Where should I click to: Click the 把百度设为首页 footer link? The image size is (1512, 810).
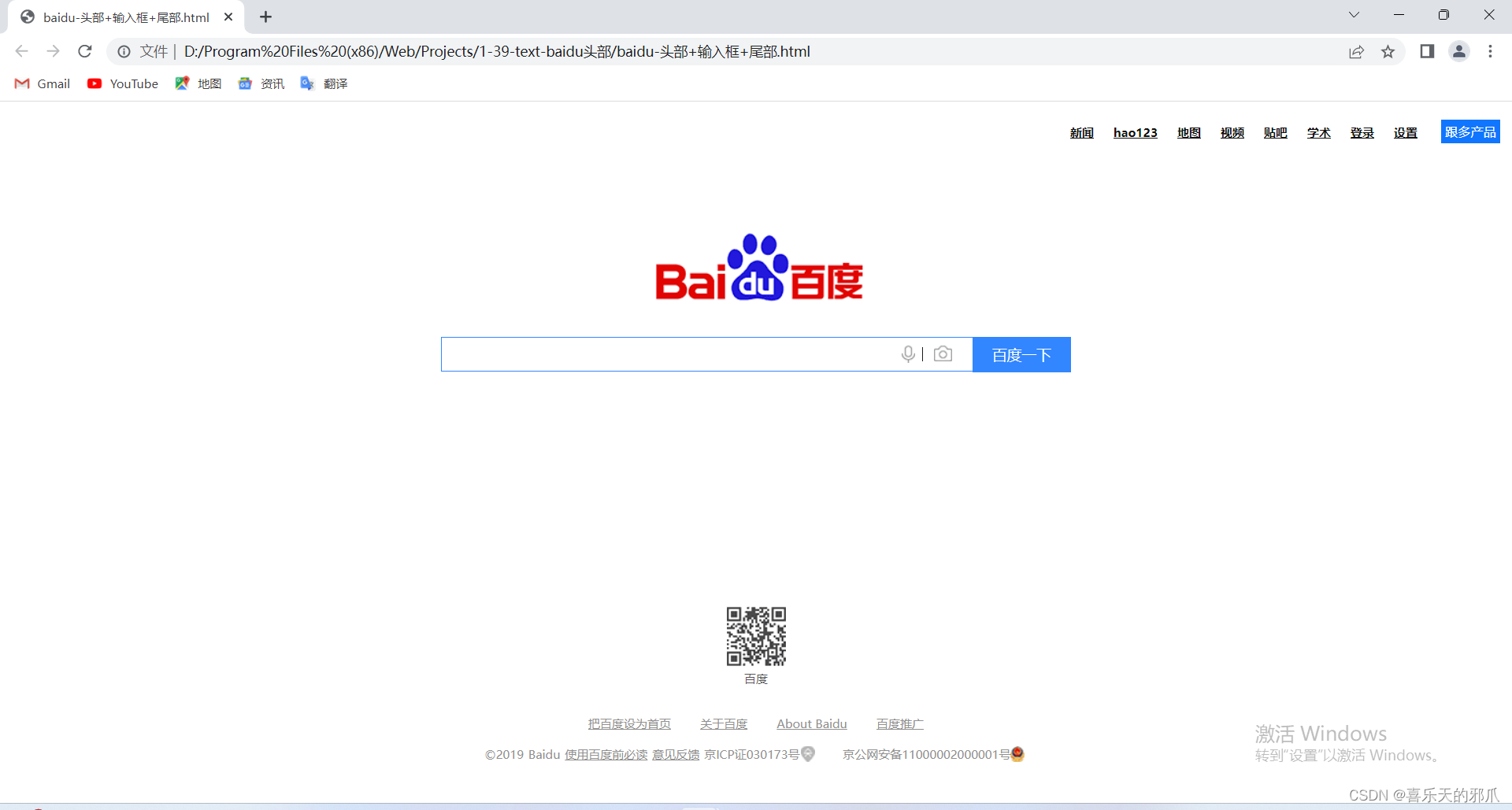(x=629, y=723)
